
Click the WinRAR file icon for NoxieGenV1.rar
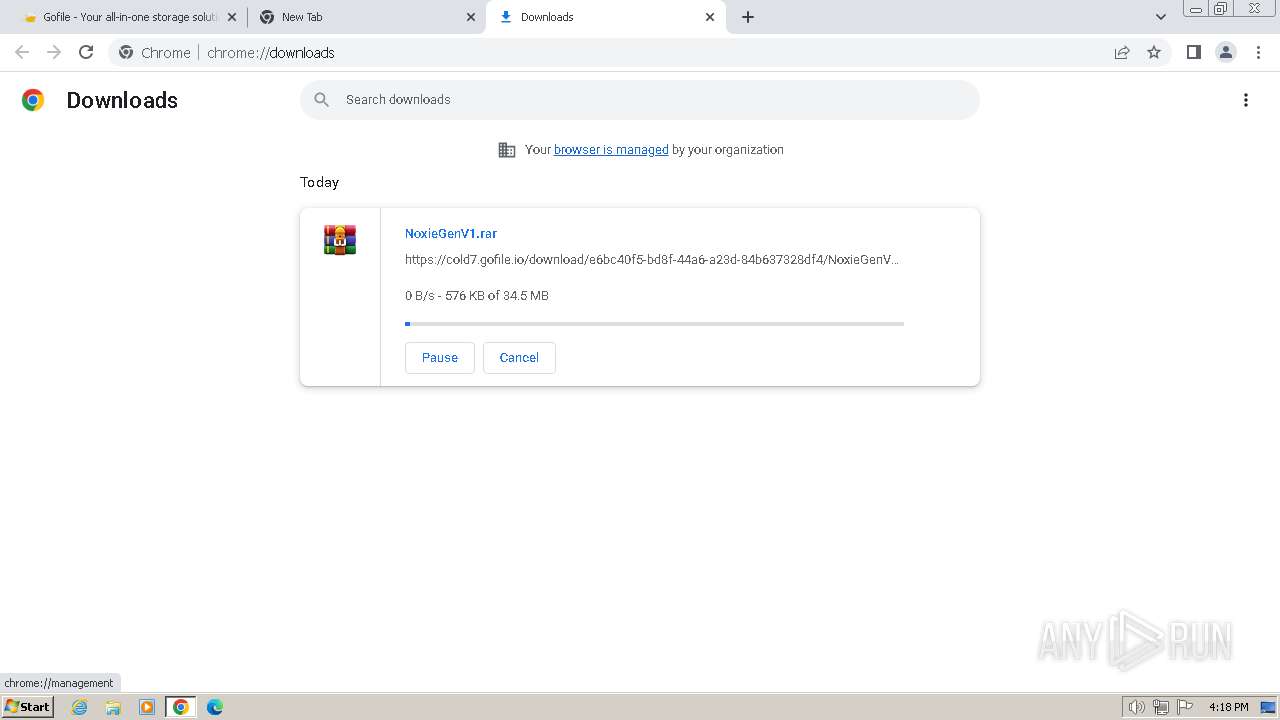click(x=340, y=240)
